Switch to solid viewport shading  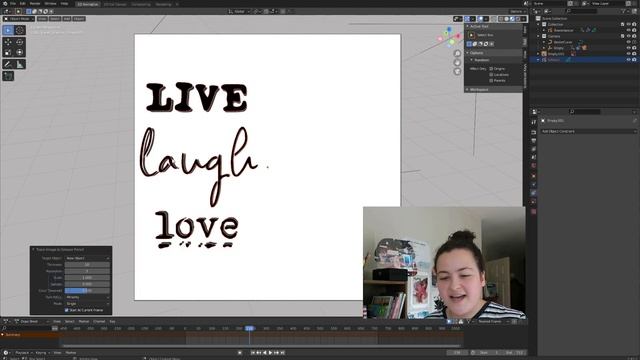507,19
